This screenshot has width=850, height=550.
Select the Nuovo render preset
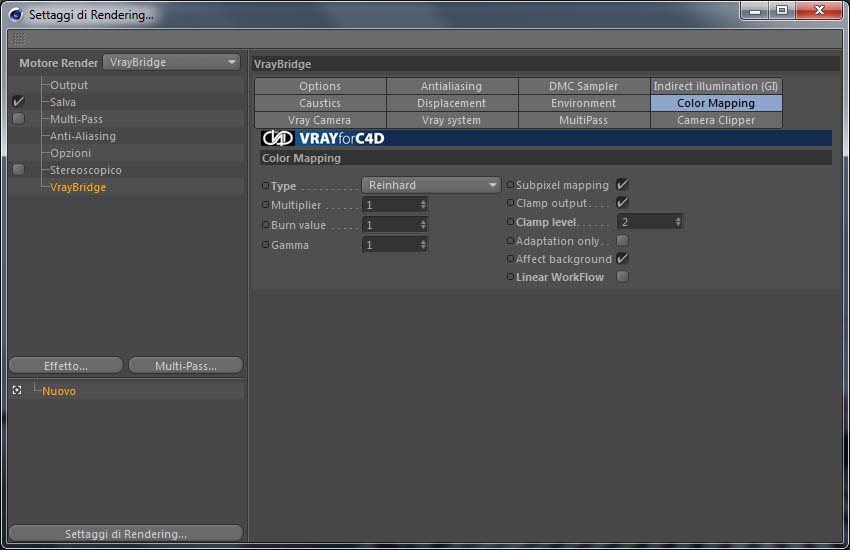coord(59,391)
